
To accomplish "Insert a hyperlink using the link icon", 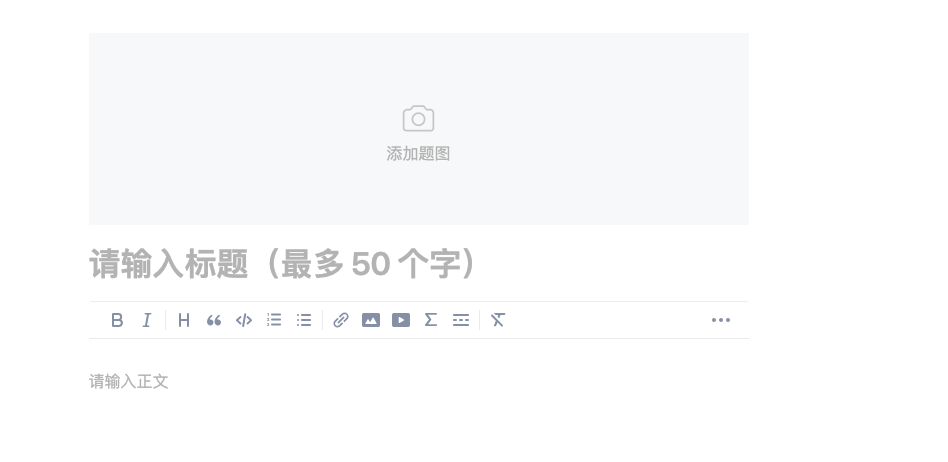I will [x=341, y=320].
